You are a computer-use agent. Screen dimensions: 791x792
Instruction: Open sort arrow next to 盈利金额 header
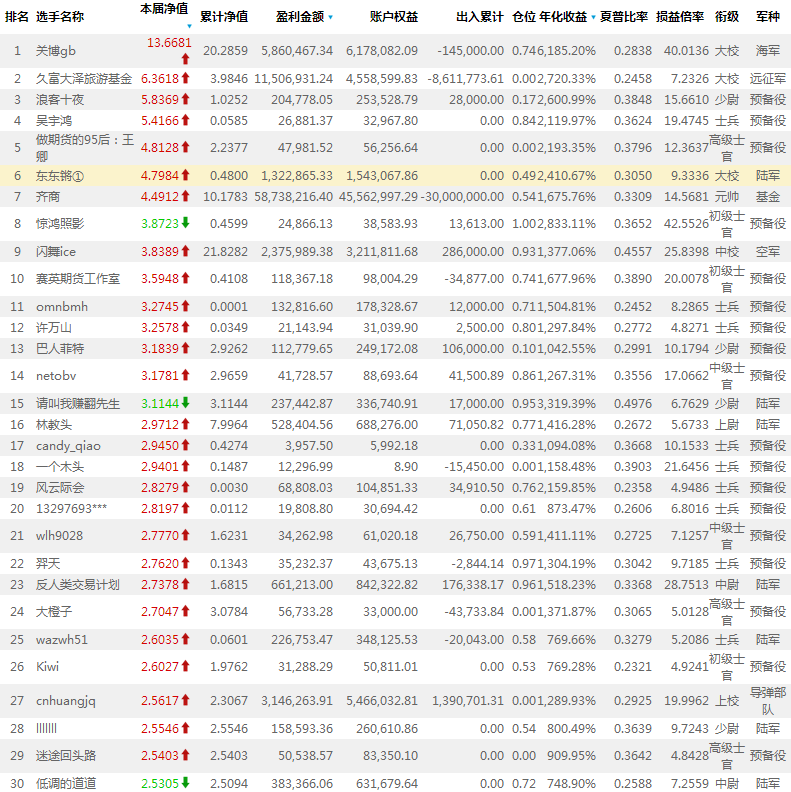click(x=330, y=17)
